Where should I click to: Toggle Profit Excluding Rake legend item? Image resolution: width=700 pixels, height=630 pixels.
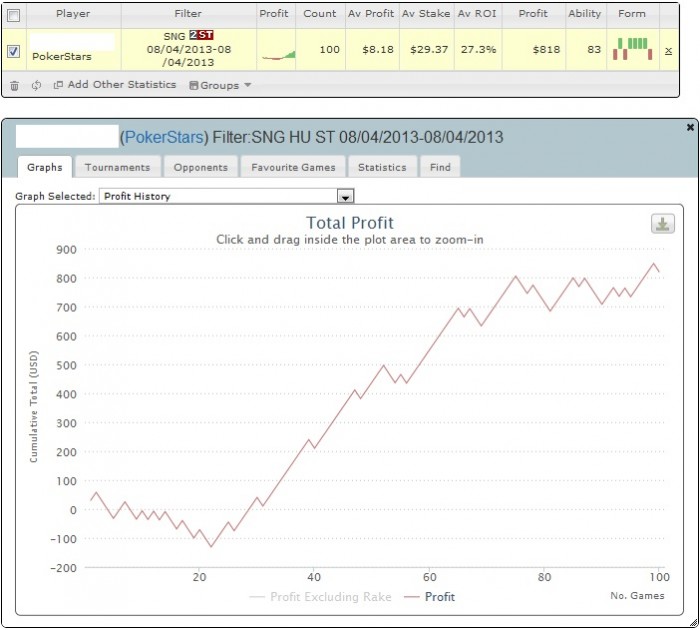click(320, 597)
